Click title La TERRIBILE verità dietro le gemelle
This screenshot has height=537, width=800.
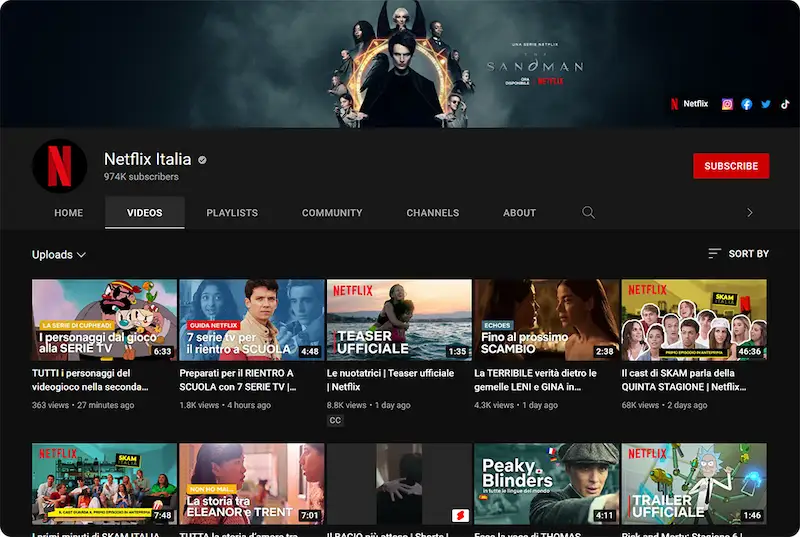(x=535, y=380)
